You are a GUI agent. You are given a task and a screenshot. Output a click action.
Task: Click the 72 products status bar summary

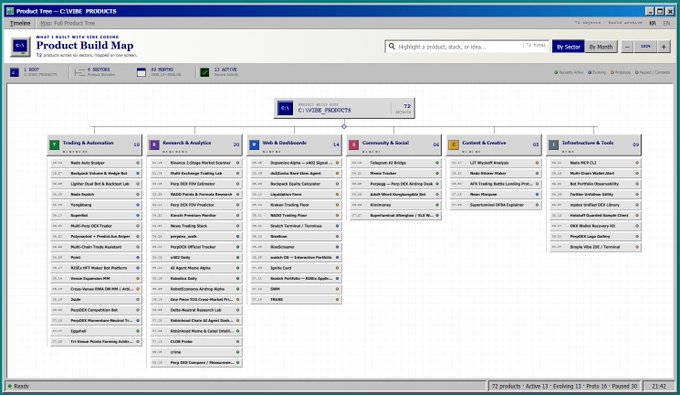(564, 386)
